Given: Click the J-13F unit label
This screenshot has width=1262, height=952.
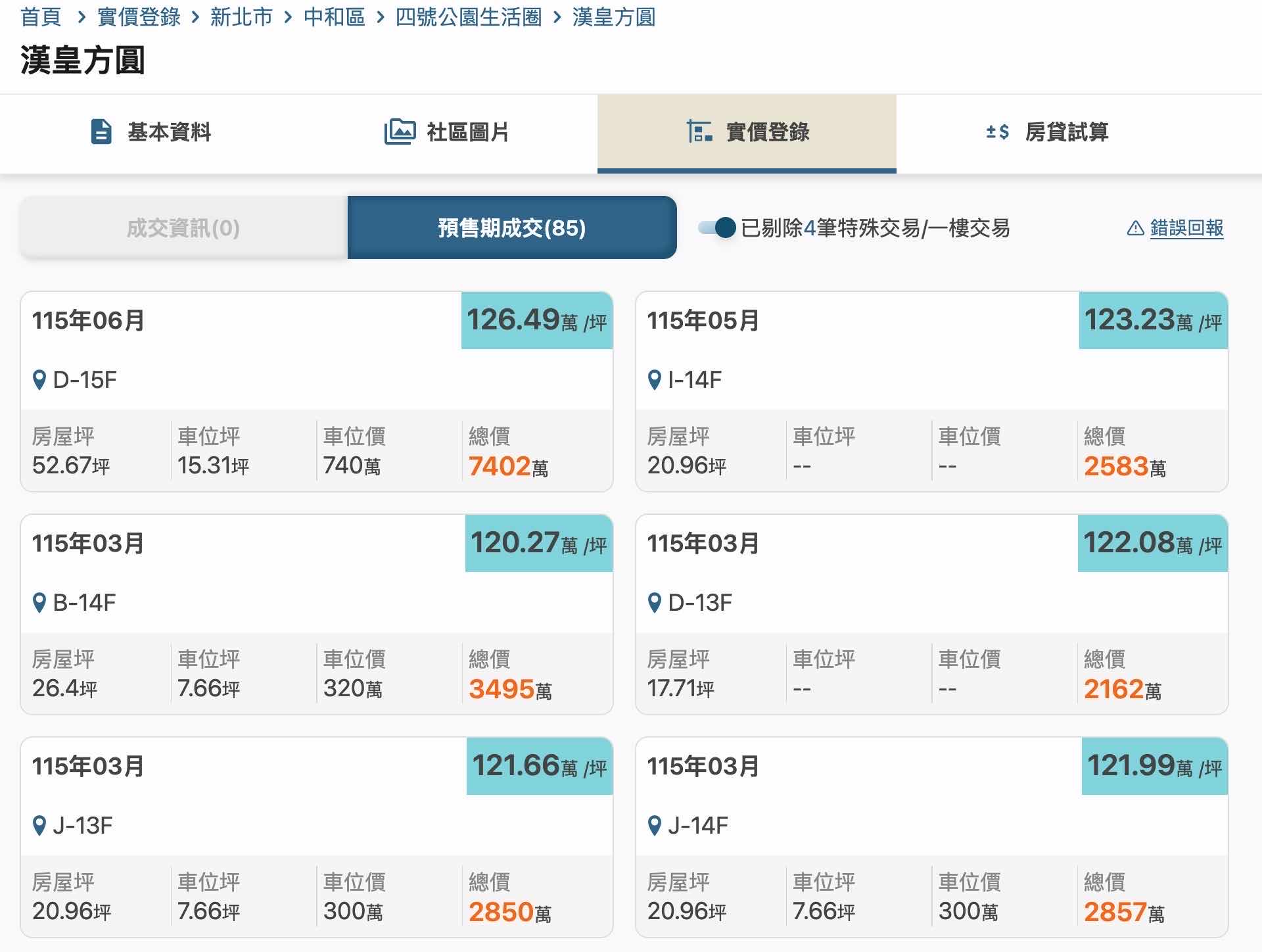Looking at the screenshot, I should pos(83,826).
